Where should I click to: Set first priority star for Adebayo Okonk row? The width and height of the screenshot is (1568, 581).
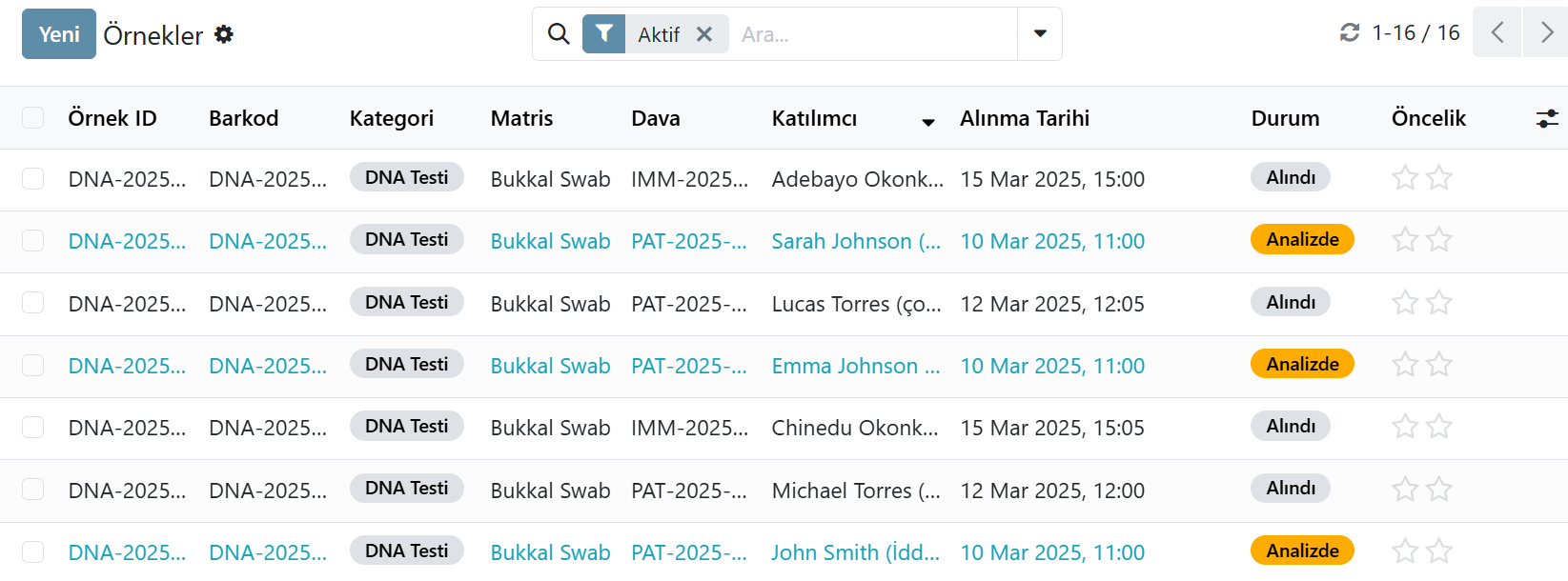(x=1405, y=178)
